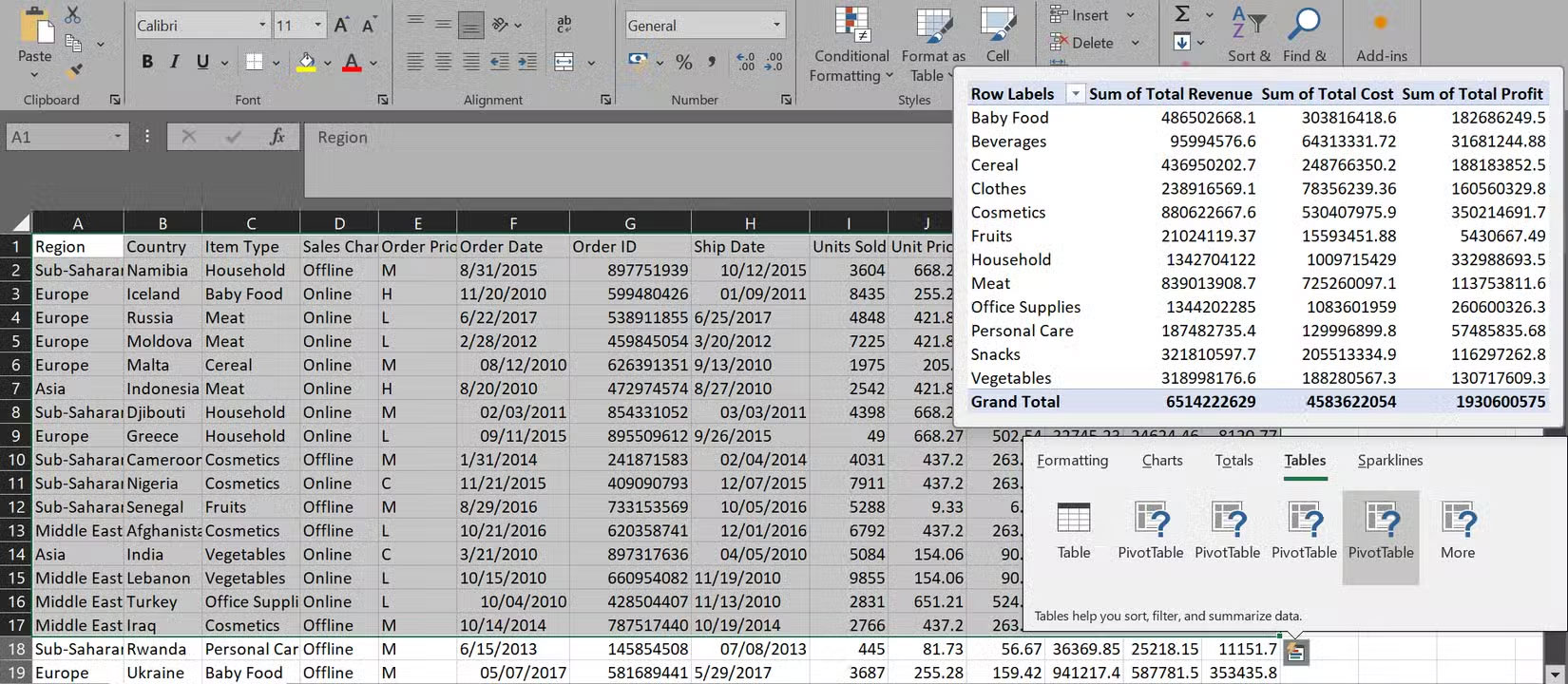Toggle Bold formatting
Screen dimensions: 1568x684
point(147,63)
